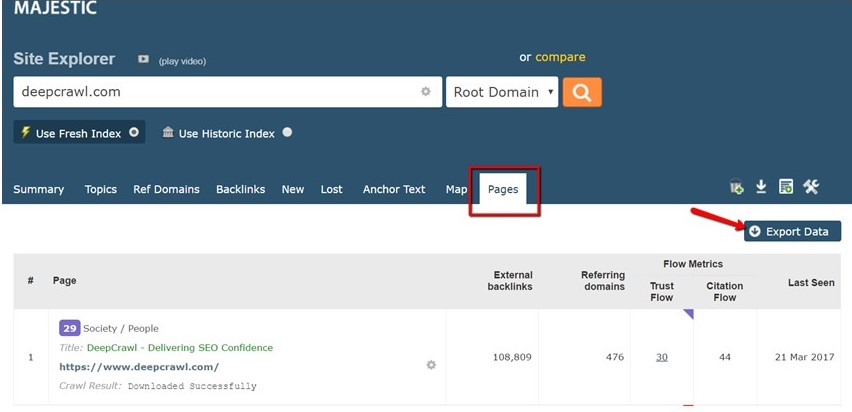This screenshot has height=412, width=852.
Task: Click the deepcrawl.com search input field
Action: pos(228,92)
